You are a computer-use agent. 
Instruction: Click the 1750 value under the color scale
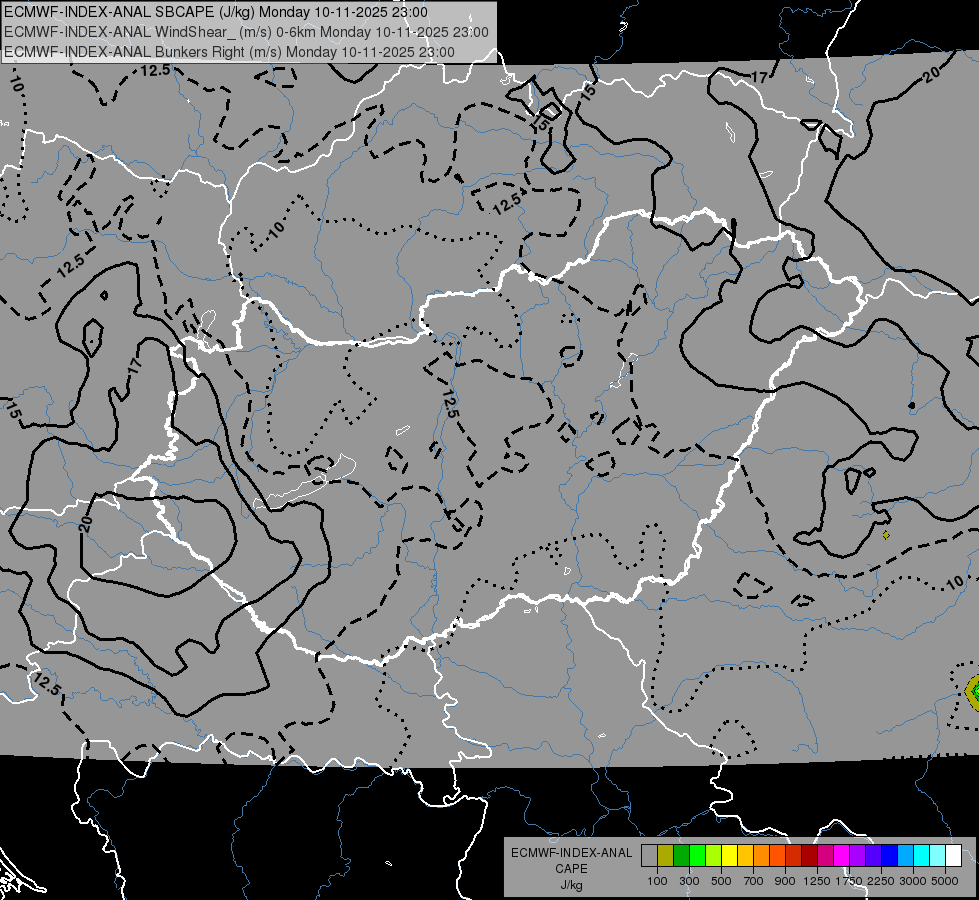[849, 881]
